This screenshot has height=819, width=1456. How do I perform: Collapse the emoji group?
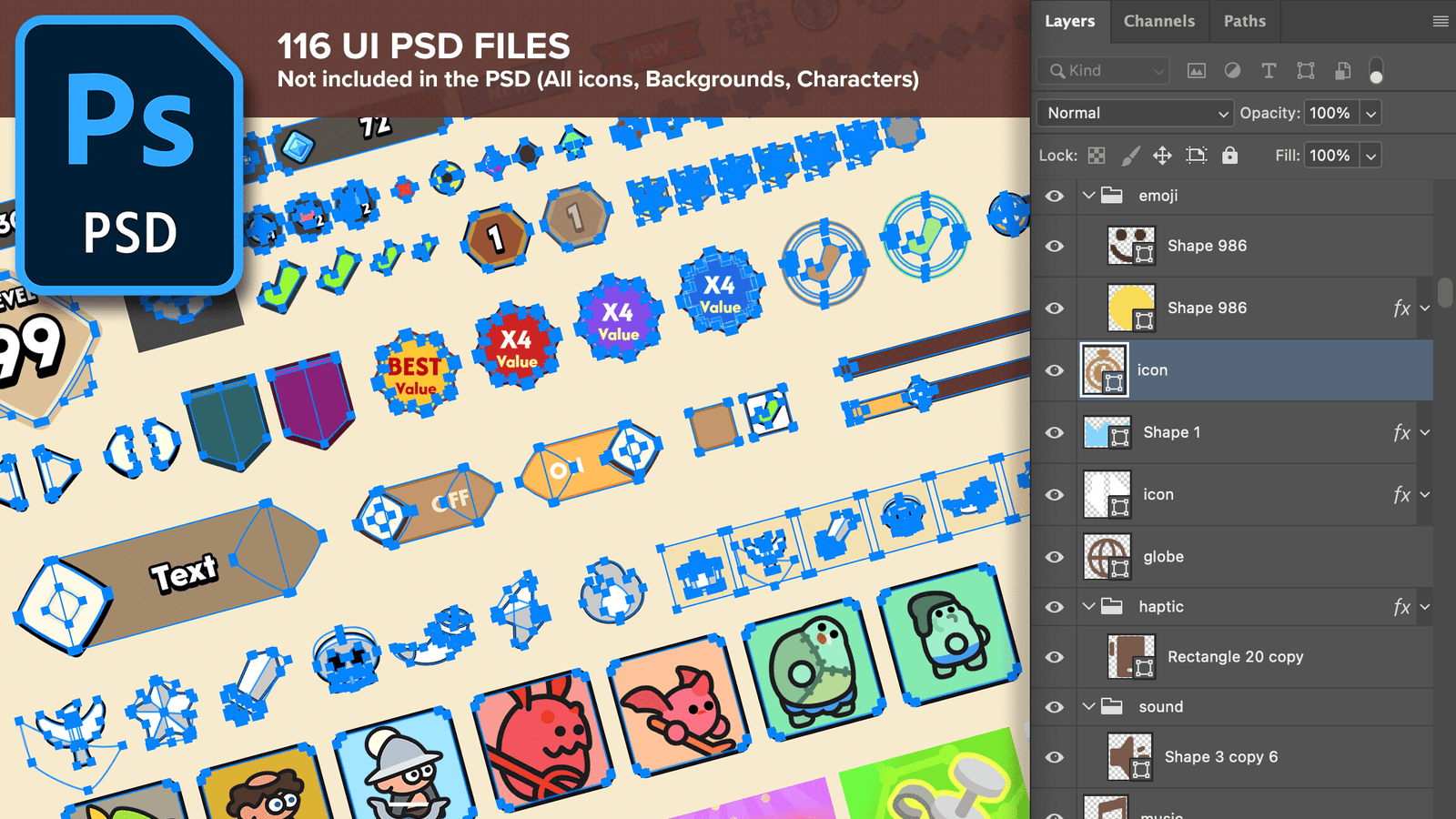tap(1088, 195)
